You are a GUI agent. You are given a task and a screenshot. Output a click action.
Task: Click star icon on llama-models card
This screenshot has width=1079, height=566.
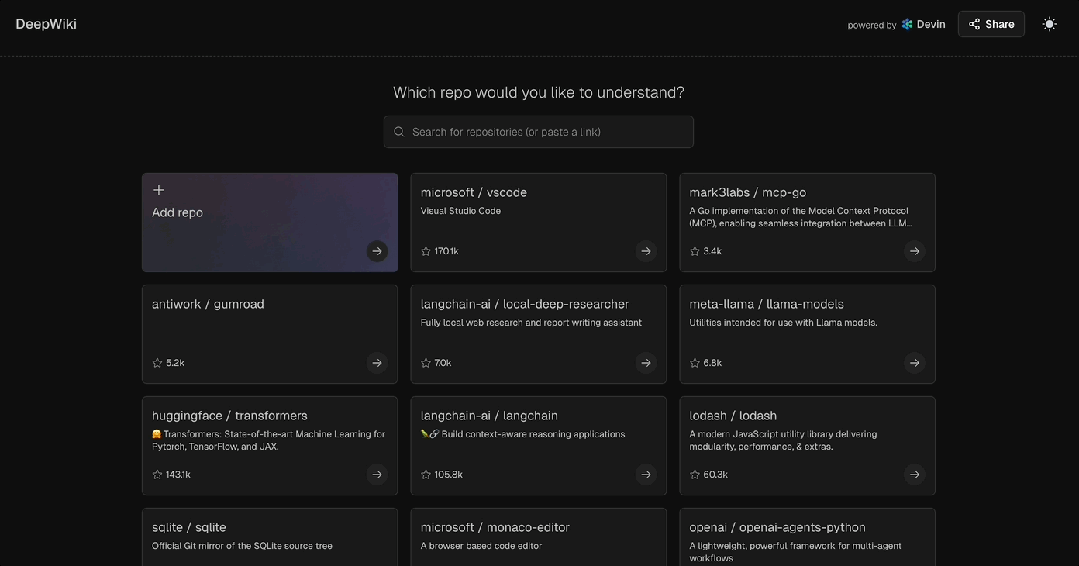[694, 363]
